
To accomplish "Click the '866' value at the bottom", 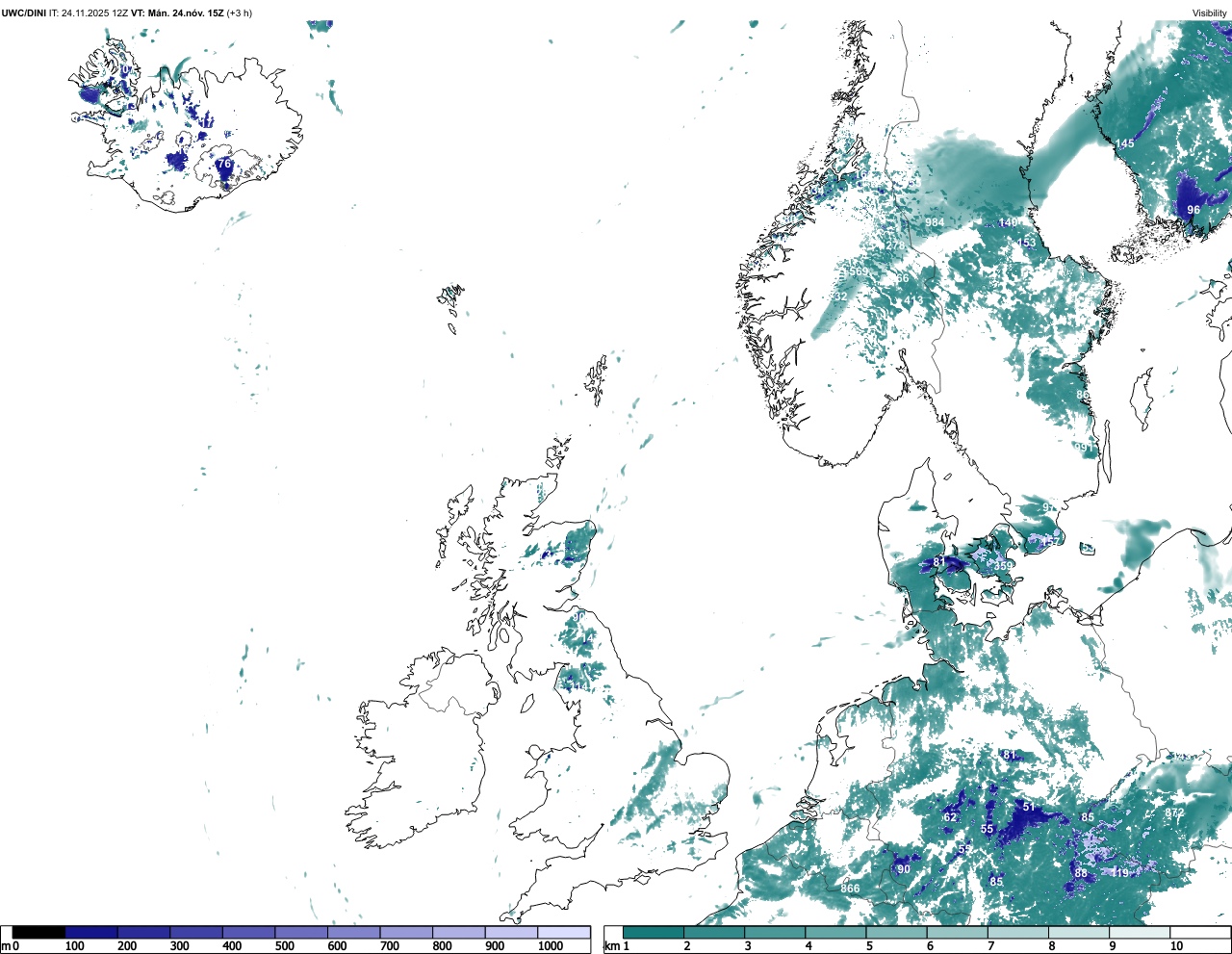I will [x=850, y=889].
